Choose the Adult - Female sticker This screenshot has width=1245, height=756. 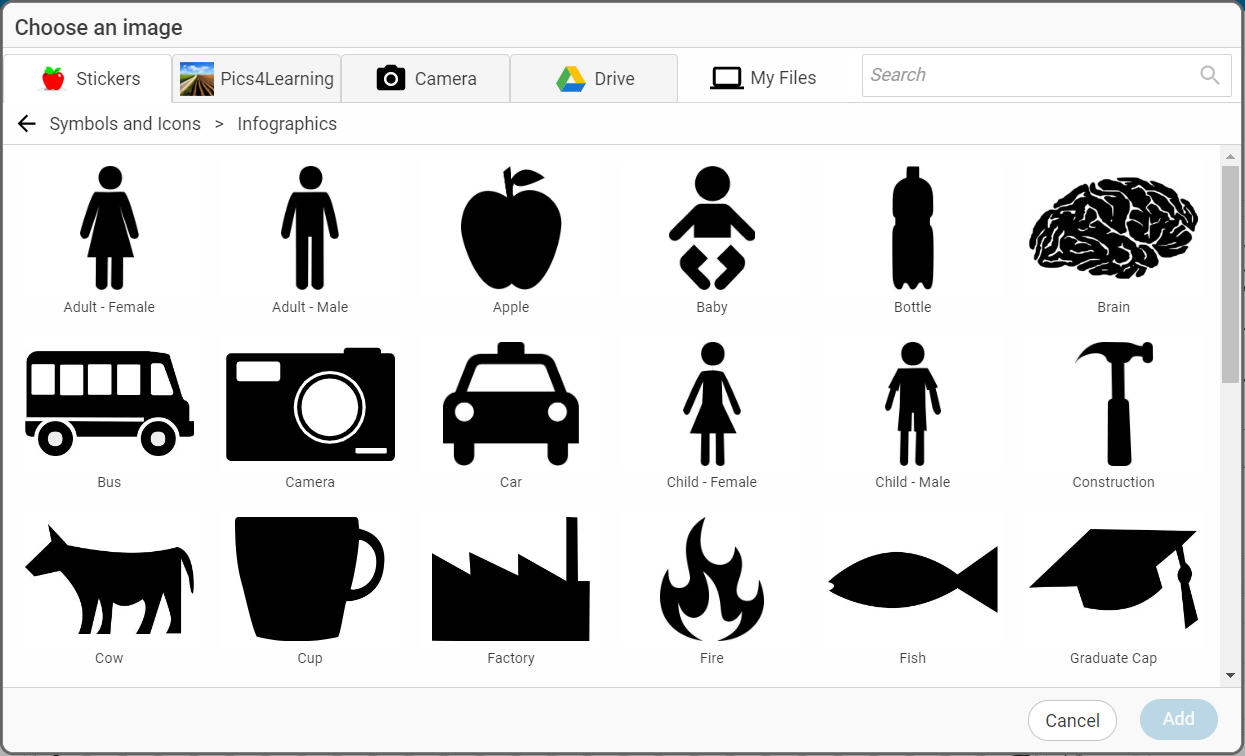pyautogui.click(x=108, y=227)
